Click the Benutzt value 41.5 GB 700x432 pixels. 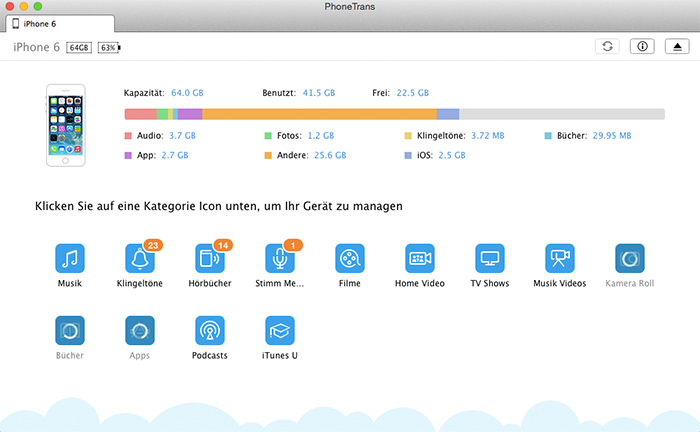[319, 93]
